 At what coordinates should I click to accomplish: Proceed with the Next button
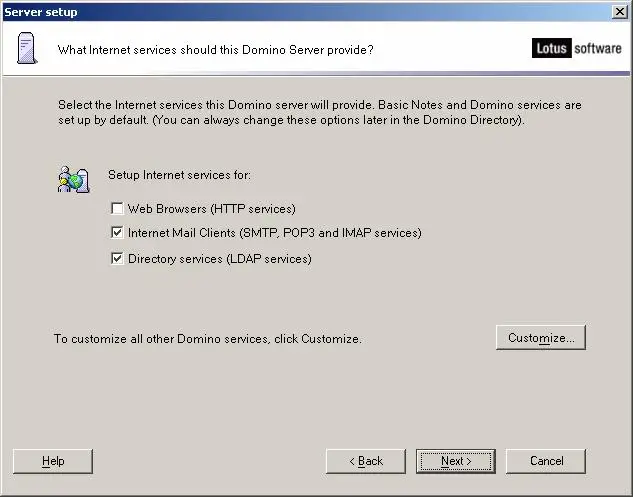[x=456, y=461]
